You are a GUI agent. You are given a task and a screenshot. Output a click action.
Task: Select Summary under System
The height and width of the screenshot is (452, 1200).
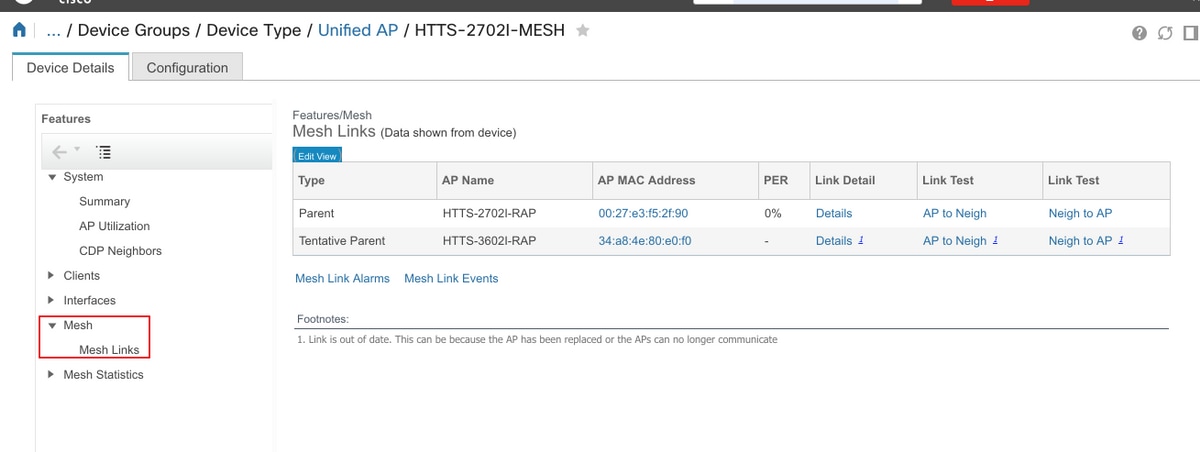(x=105, y=202)
